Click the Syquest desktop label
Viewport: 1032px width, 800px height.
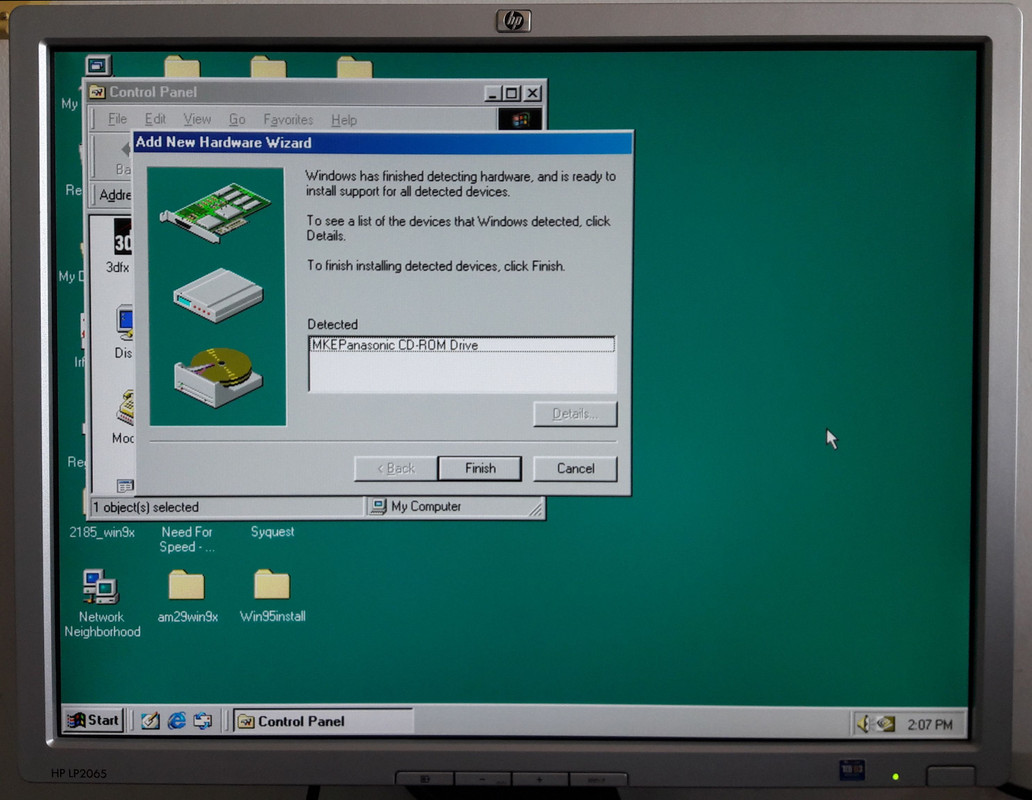[x=272, y=532]
